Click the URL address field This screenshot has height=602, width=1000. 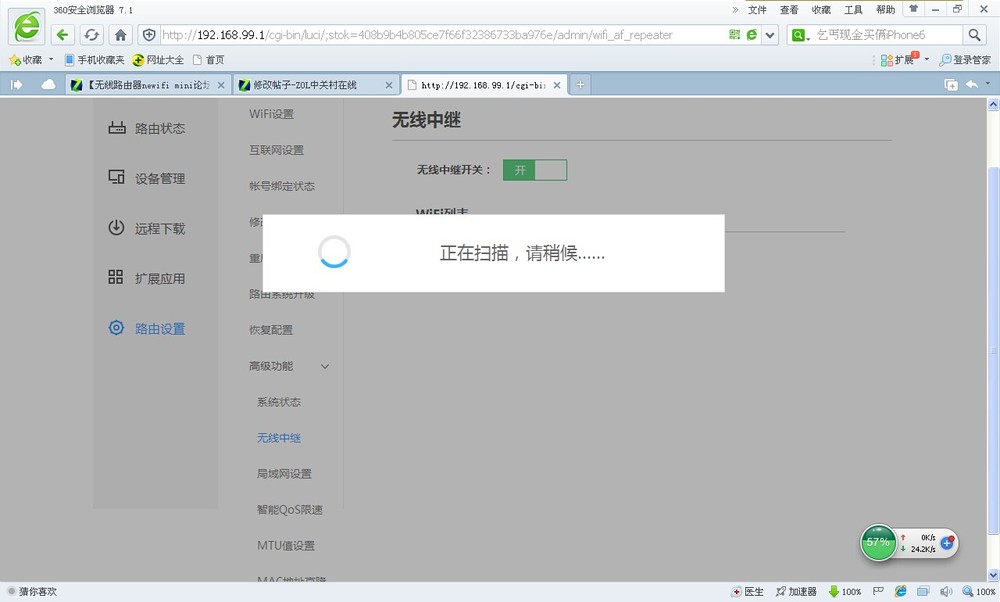(x=443, y=34)
